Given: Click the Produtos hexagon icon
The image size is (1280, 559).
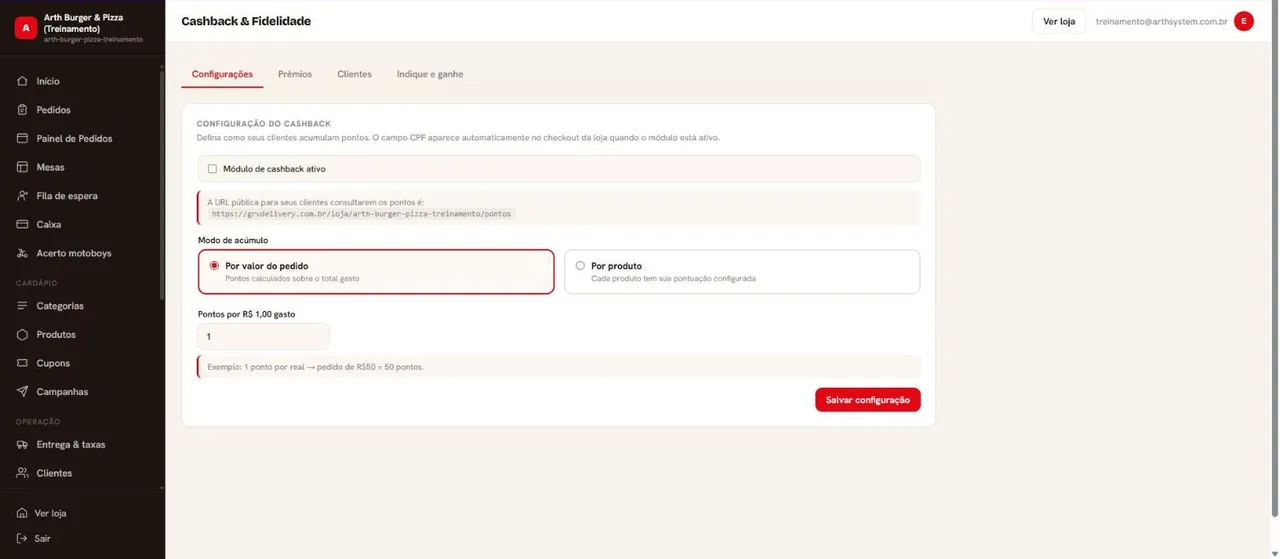Looking at the screenshot, I should coord(22,334).
